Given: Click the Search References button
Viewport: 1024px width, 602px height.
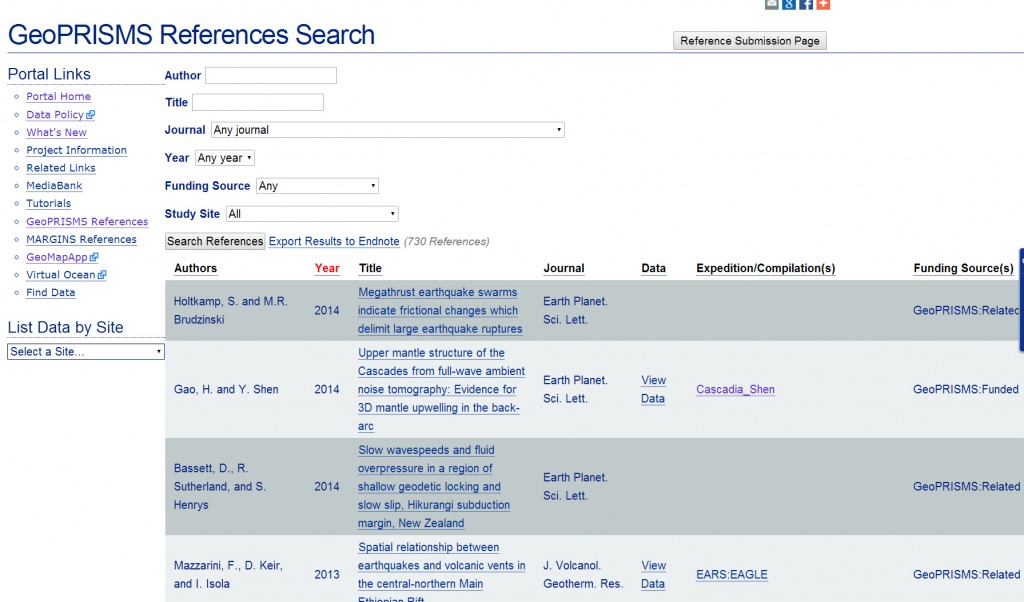Looking at the screenshot, I should (215, 242).
